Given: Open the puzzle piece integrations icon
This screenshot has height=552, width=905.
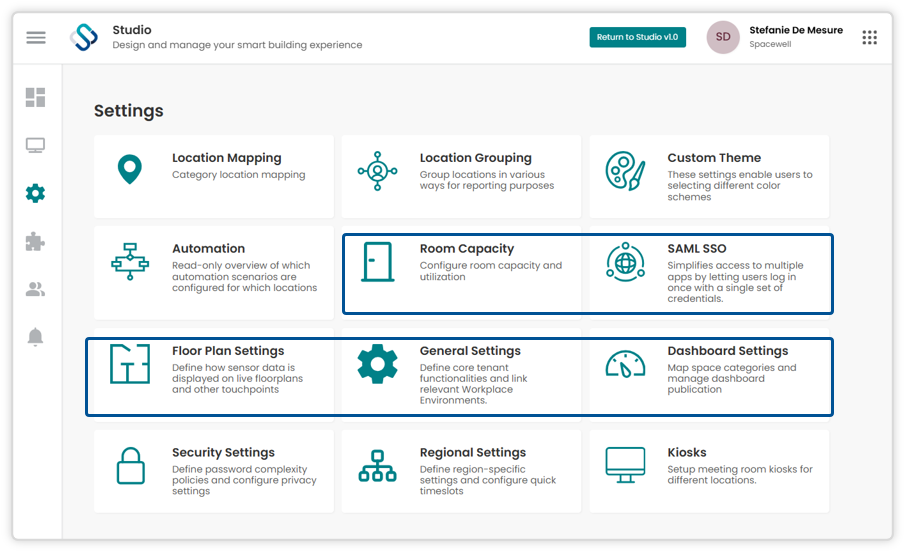Looking at the screenshot, I should (x=35, y=241).
